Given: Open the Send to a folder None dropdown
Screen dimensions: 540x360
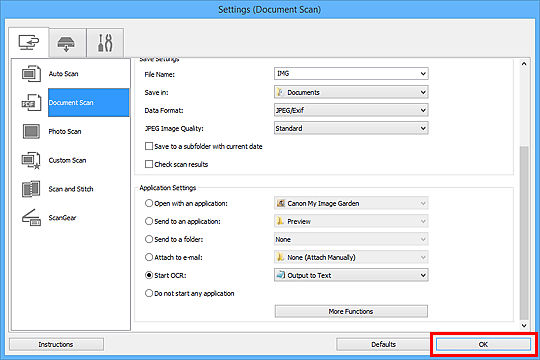Looking at the screenshot, I should 351,239.
